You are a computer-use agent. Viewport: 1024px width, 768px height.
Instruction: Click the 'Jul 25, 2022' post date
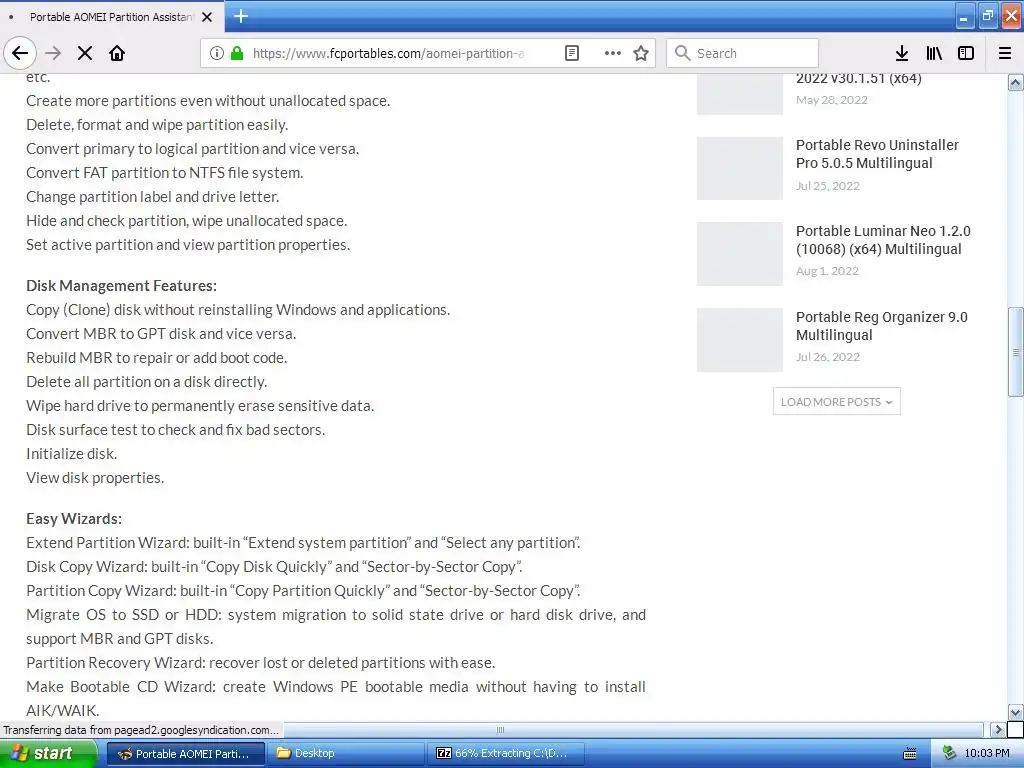tap(827, 186)
